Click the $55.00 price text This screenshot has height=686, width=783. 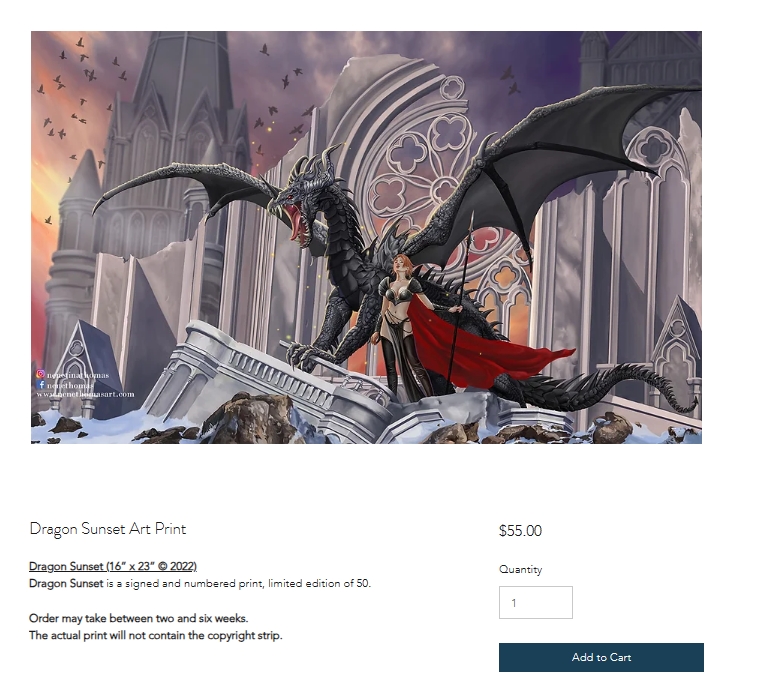pyautogui.click(x=520, y=530)
